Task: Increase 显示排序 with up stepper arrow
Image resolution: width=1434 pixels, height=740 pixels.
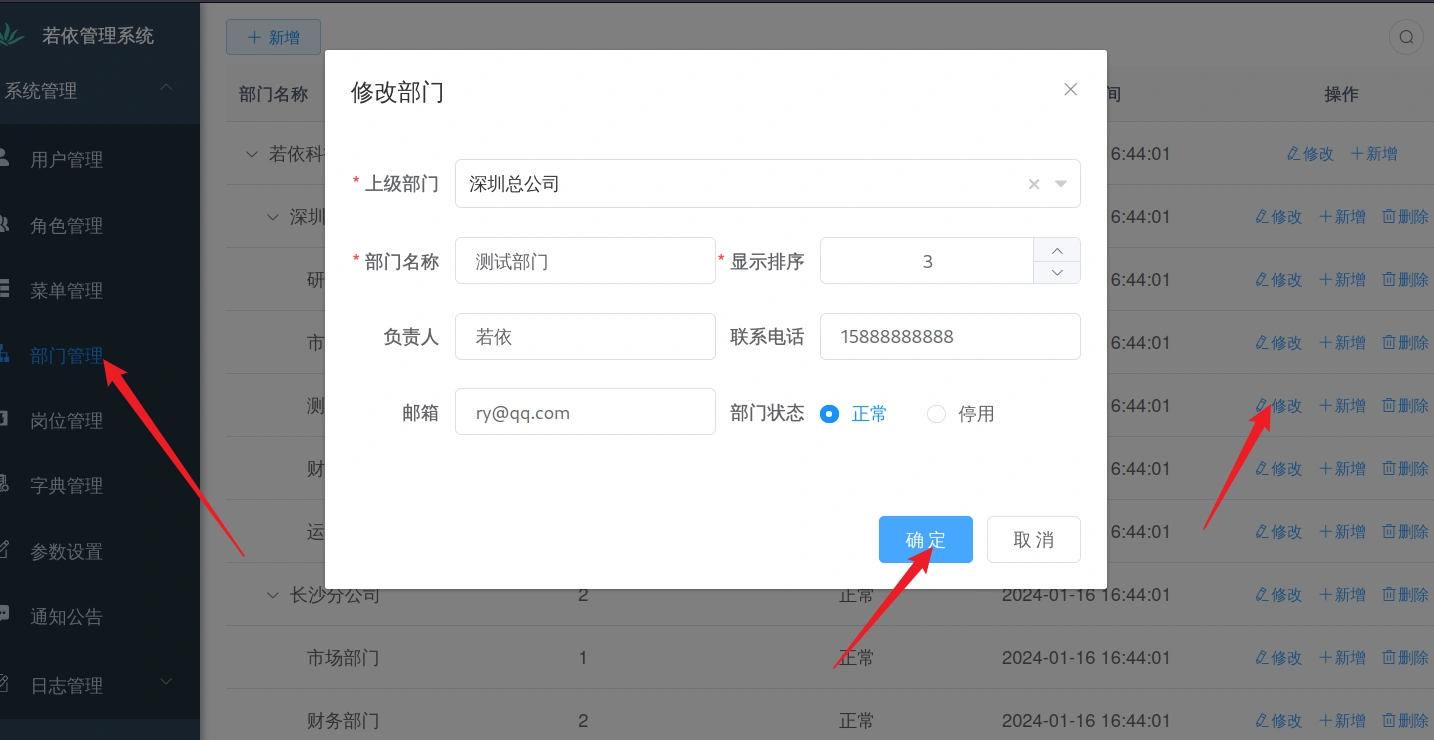Action: coord(1057,250)
